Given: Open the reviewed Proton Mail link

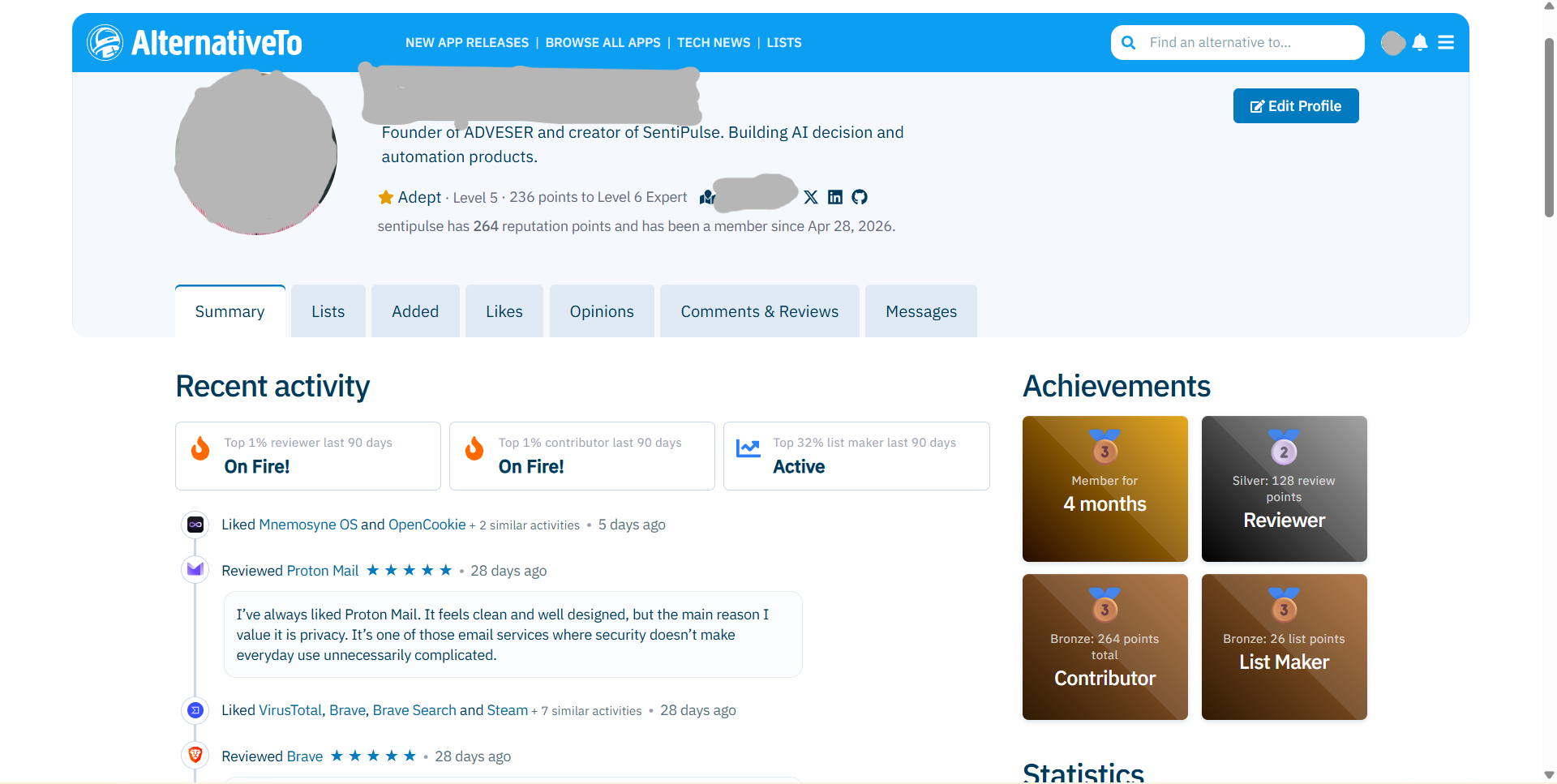Looking at the screenshot, I should (323, 571).
